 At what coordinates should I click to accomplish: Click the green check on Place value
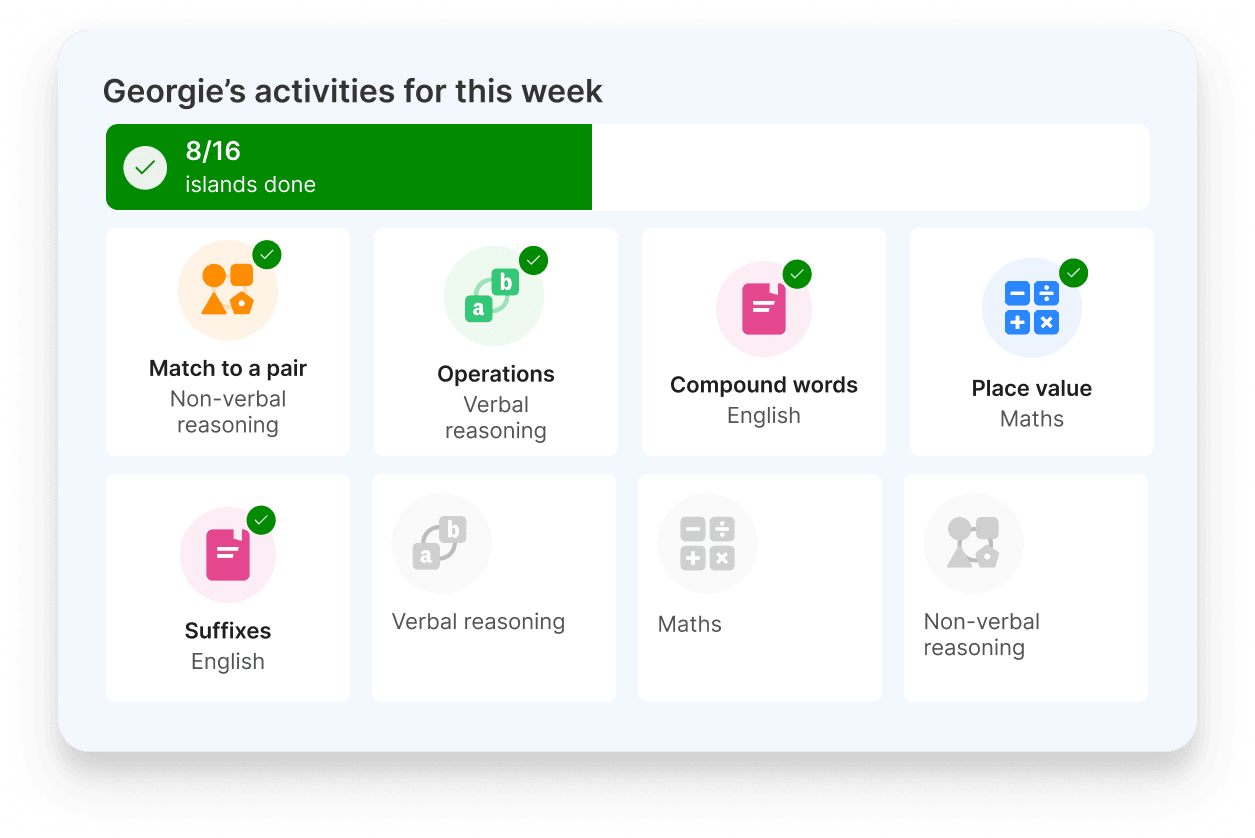pyautogui.click(x=1074, y=273)
